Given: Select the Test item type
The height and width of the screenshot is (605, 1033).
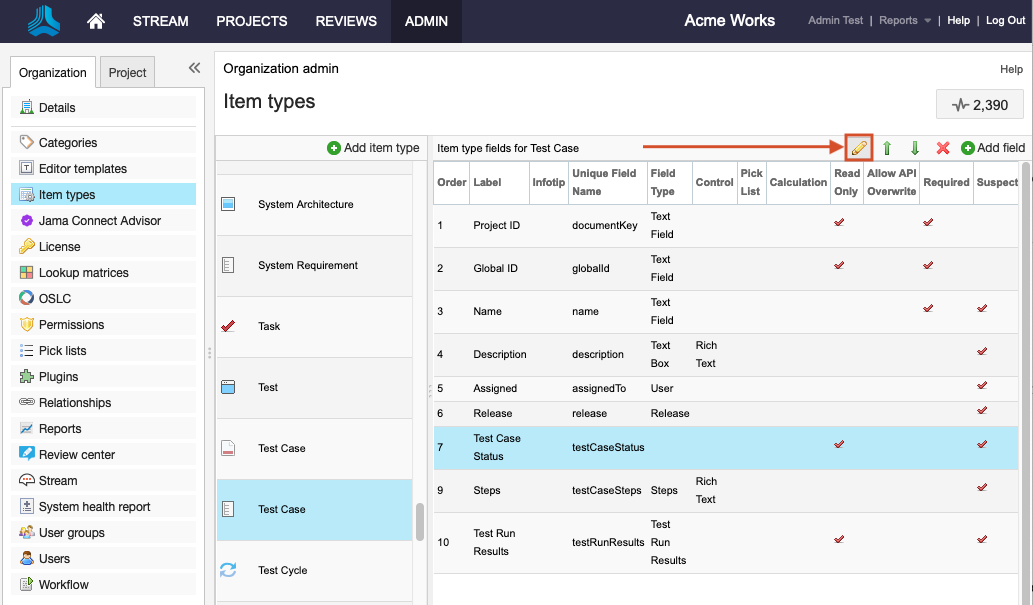Looking at the screenshot, I should 315,388.
